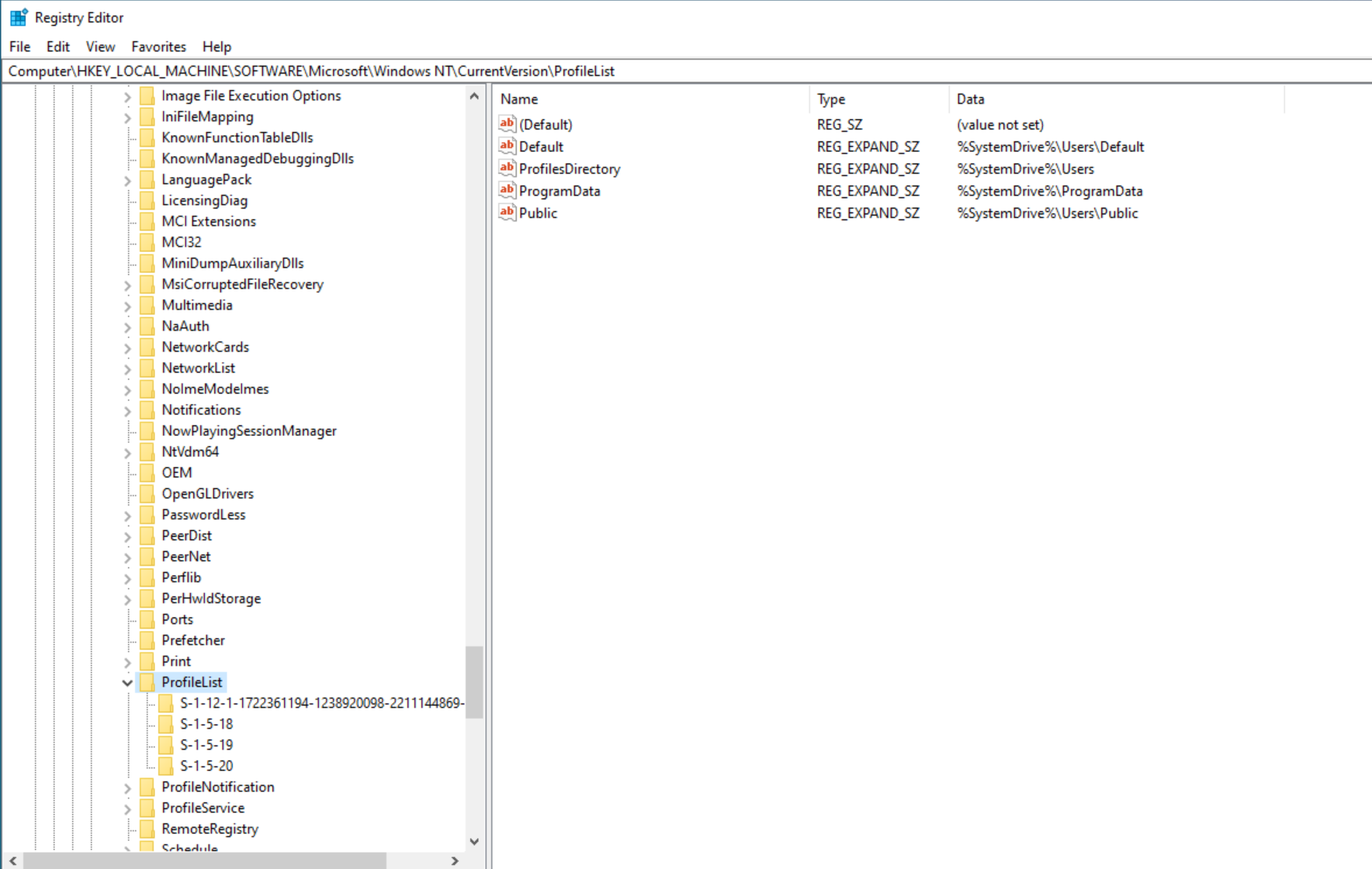Click the Registry Editor title bar icon
Image resolution: width=1372 pixels, height=869 pixels.
point(19,17)
